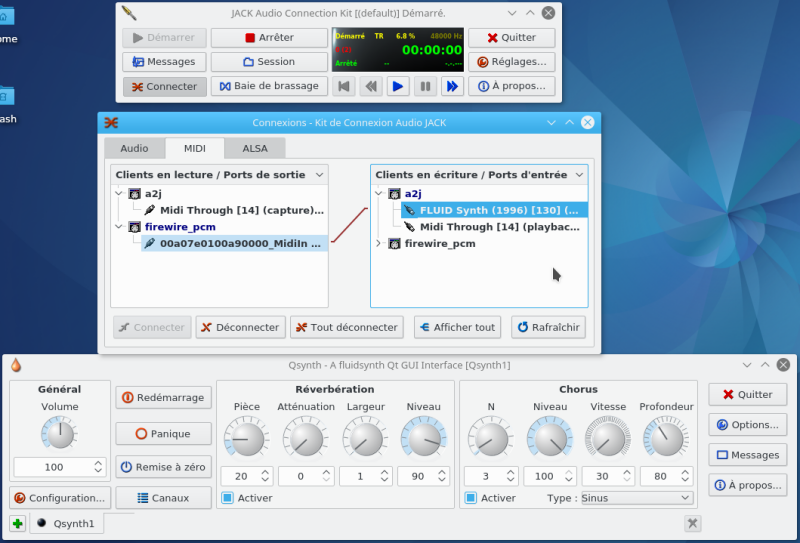
Task: Disconnect selected ports with Déconnecter
Action: (x=240, y=327)
